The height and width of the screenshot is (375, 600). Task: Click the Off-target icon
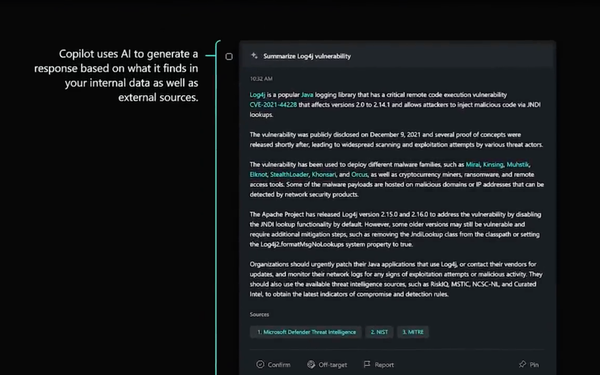click(311, 364)
